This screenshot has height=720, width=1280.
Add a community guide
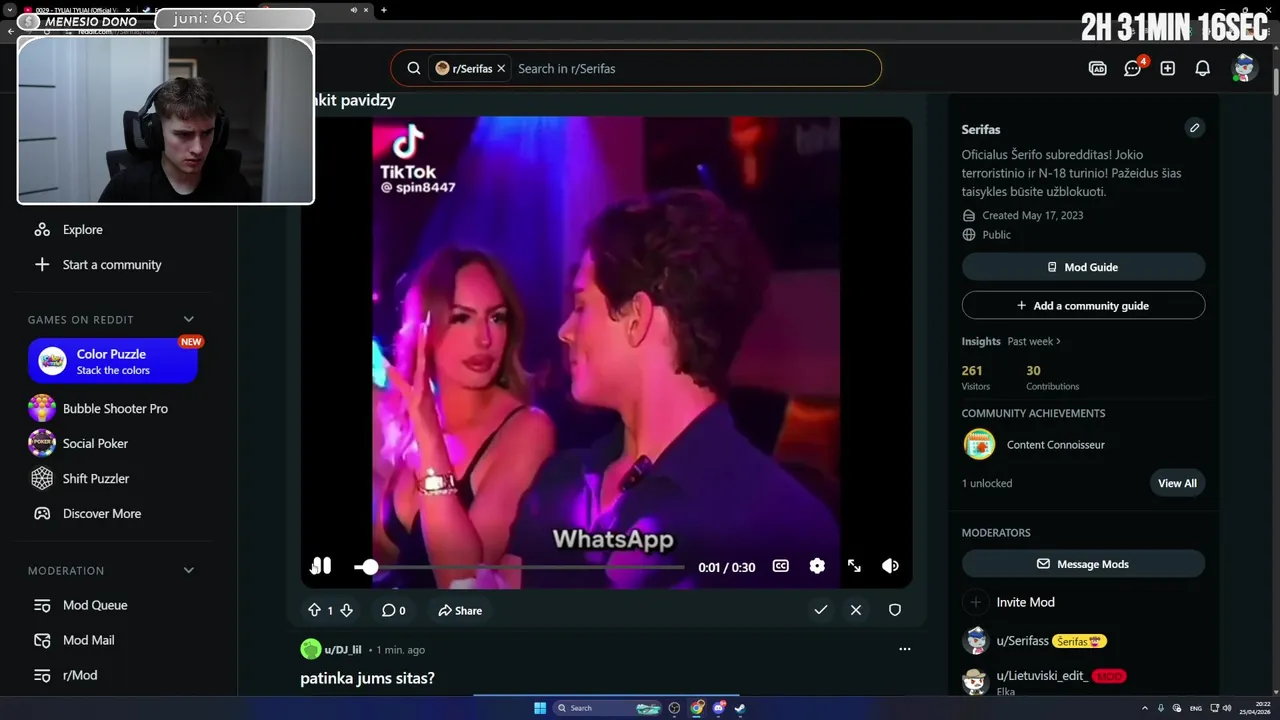[1083, 305]
